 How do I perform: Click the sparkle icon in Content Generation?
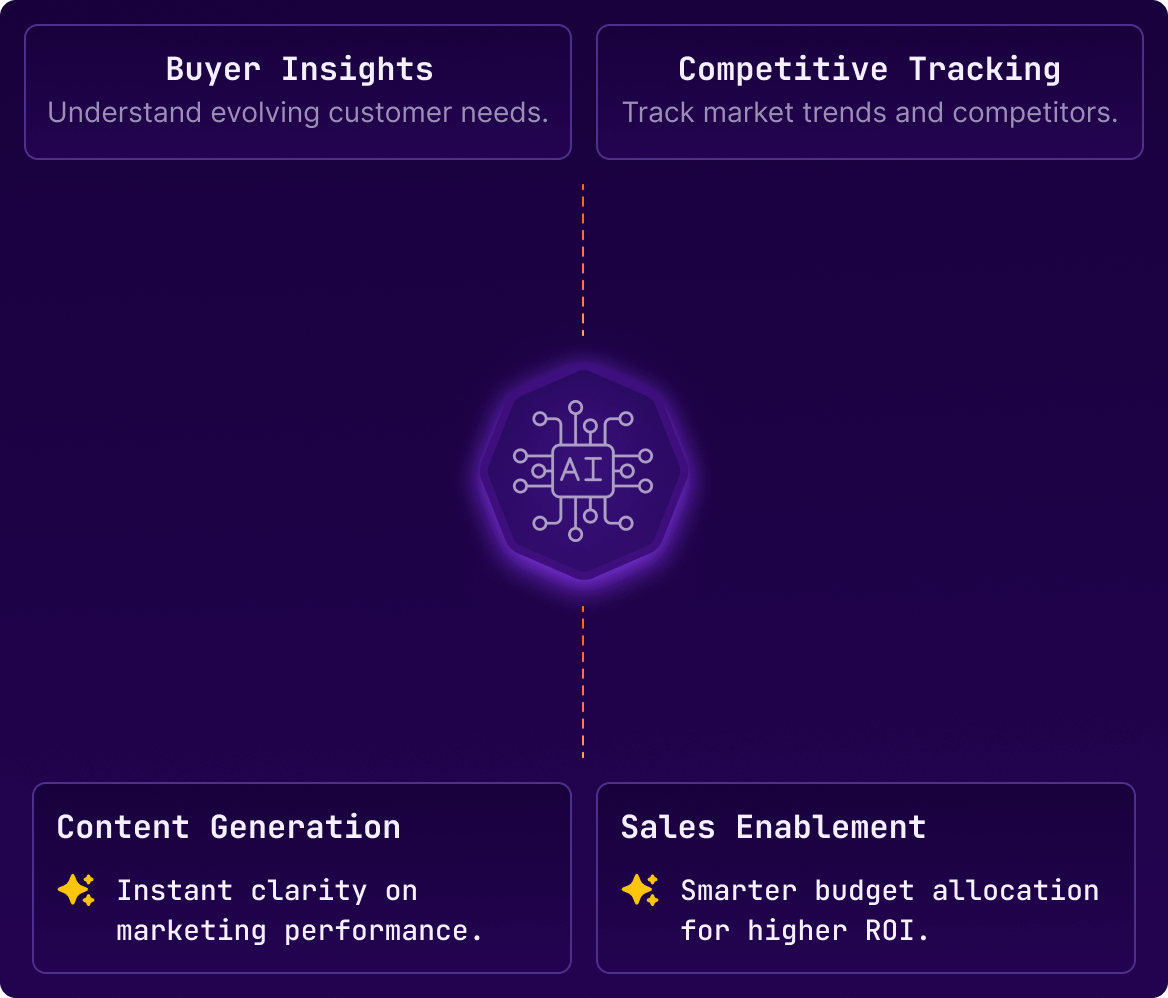tap(76, 890)
